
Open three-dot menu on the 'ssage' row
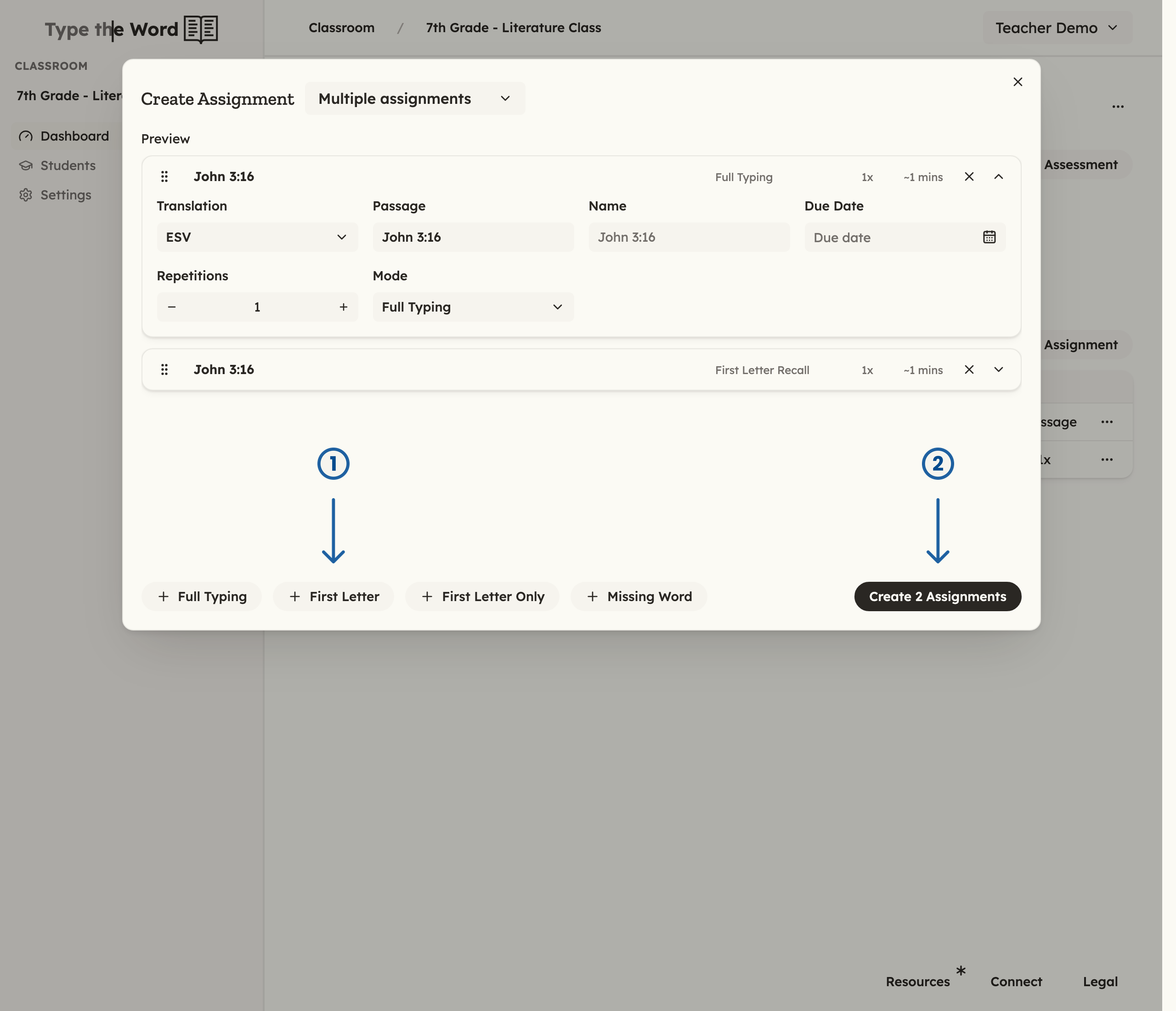click(x=1107, y=422)
